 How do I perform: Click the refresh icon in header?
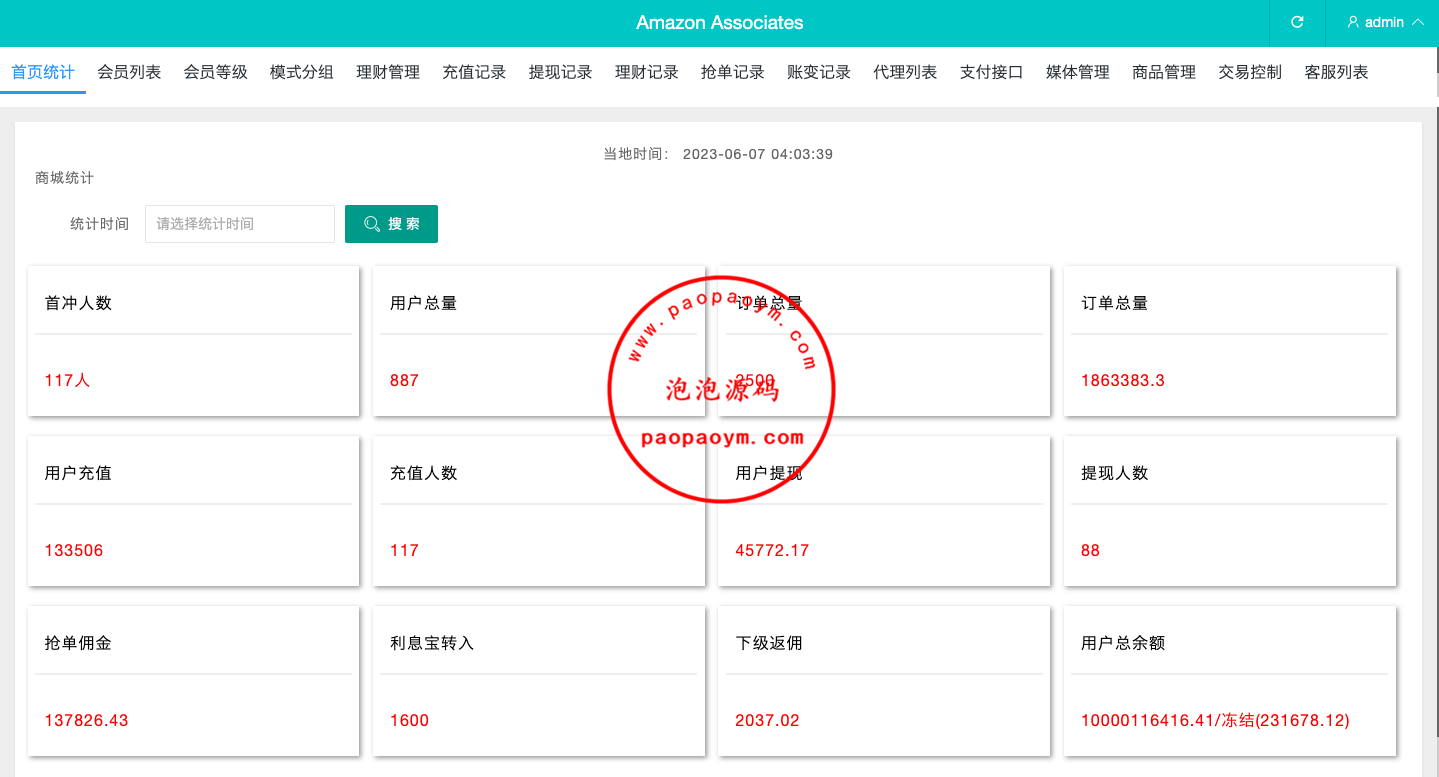coord(1297,22)
